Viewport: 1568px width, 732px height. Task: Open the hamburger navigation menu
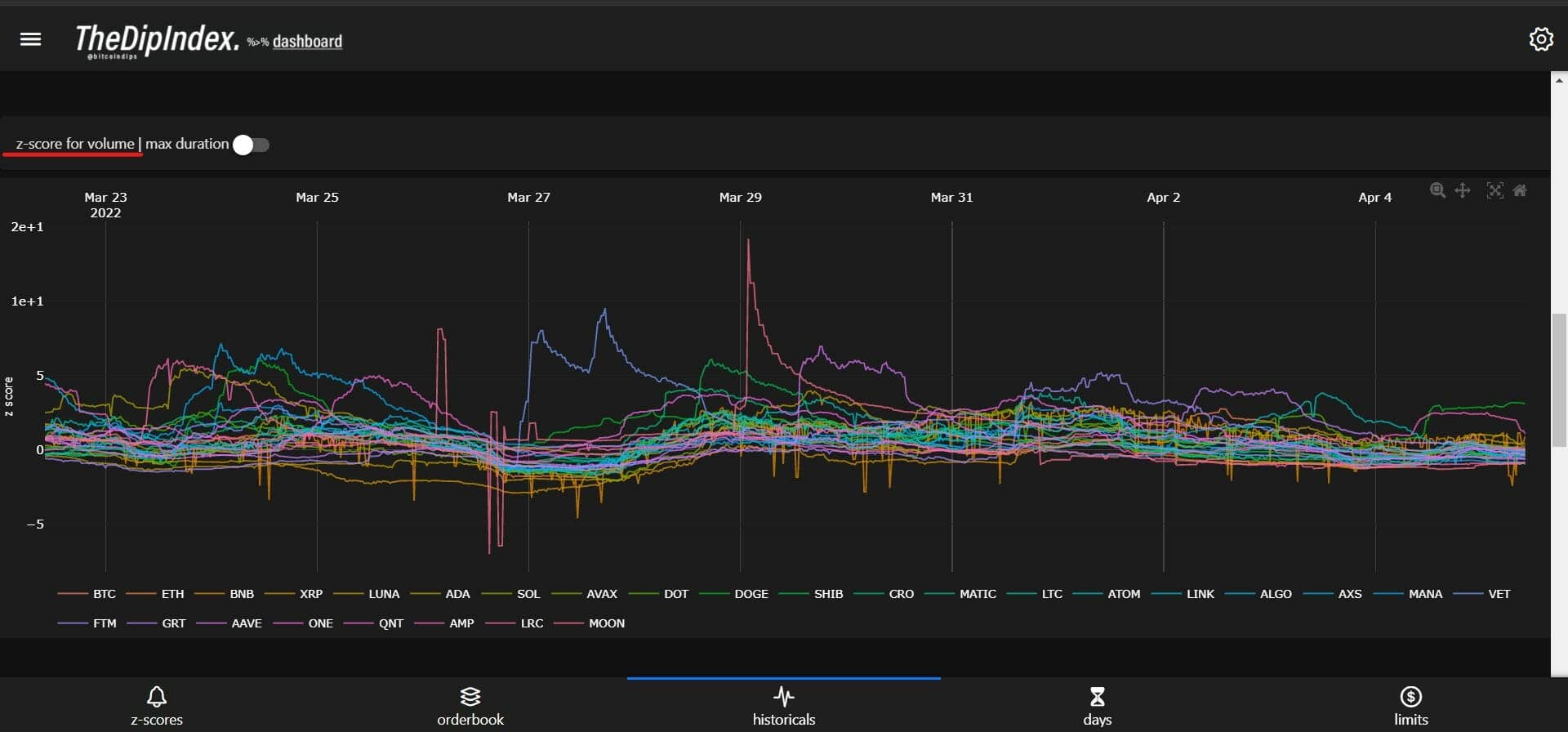(x=30, y=39)
